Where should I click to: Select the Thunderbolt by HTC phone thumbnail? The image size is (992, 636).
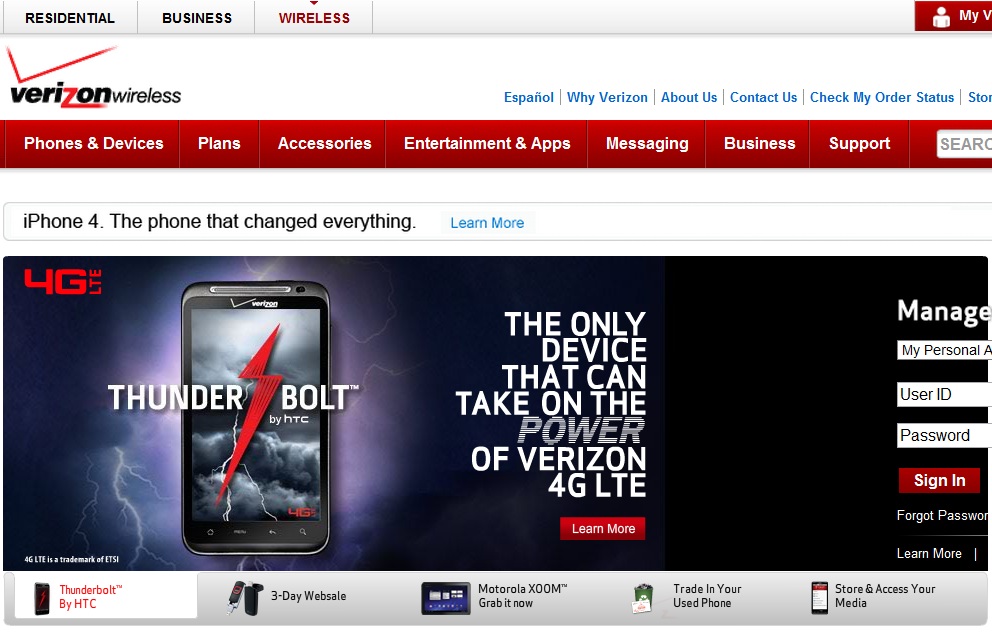click(x=42, y=598)
